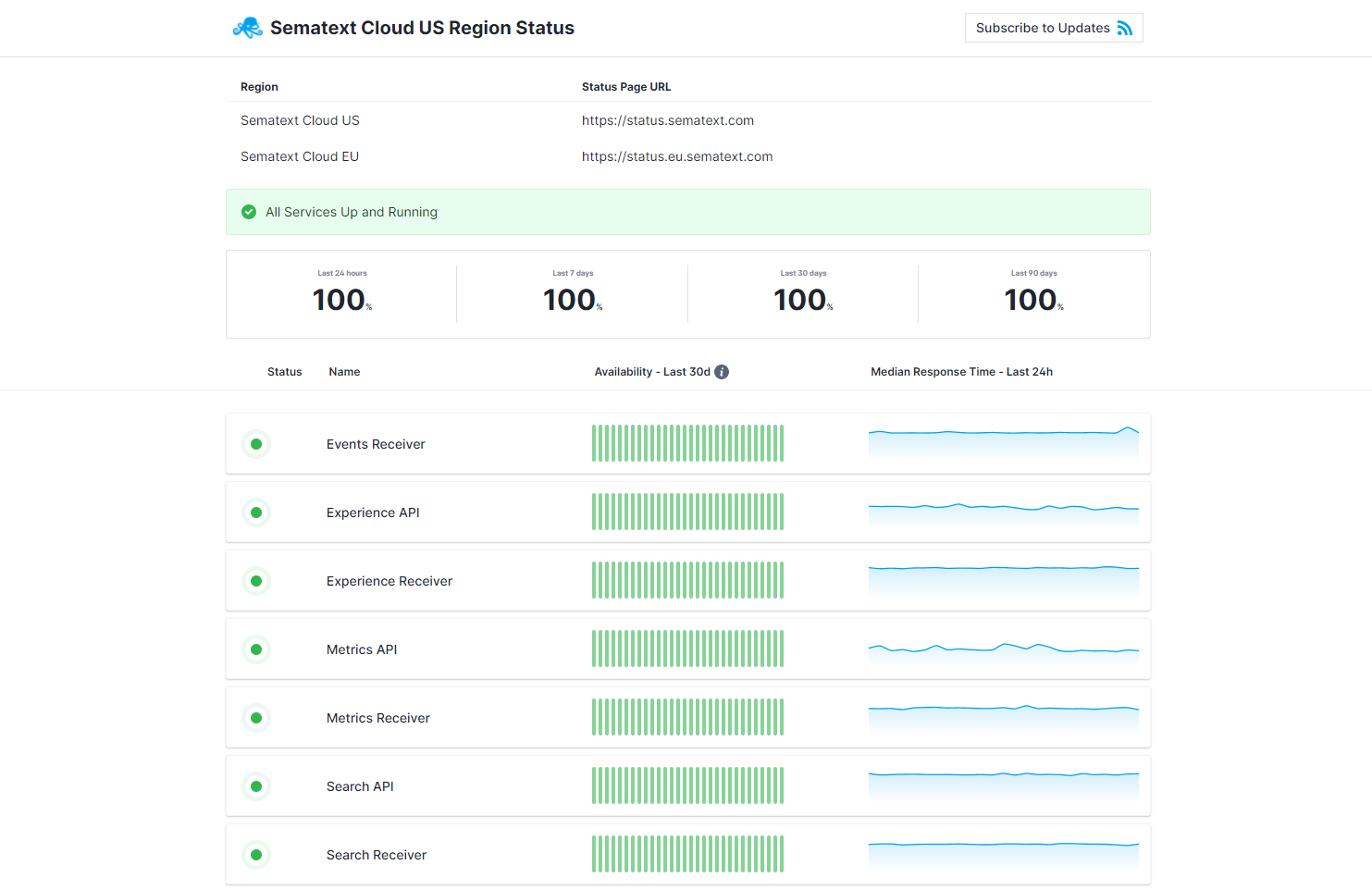Image resolution: width=1372 pixels, height=890 pixels.
Task: Click the Sematext Cloud US Region Status title
Action: tap(422, 28)
